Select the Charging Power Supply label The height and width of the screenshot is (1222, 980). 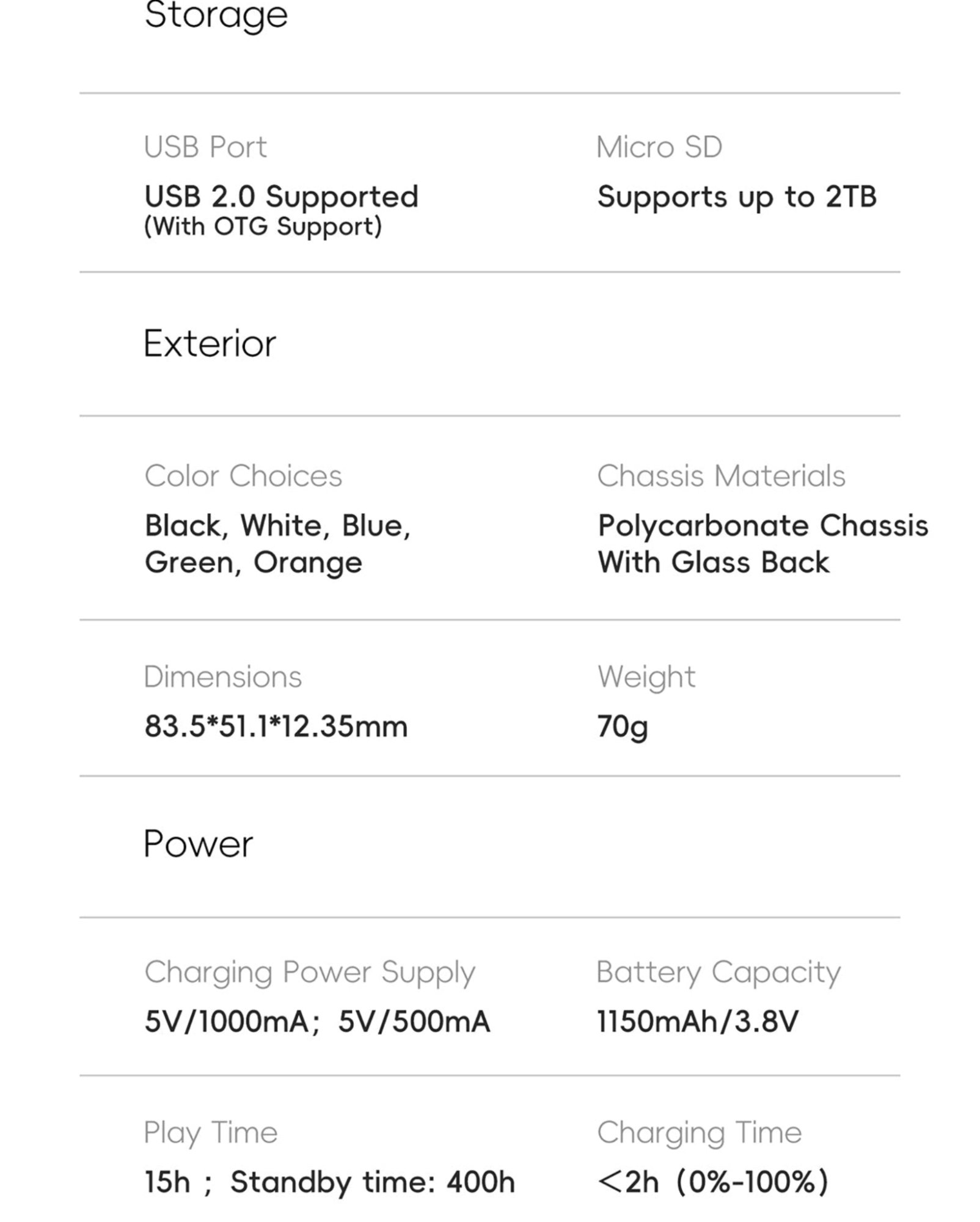click(310, 973)
